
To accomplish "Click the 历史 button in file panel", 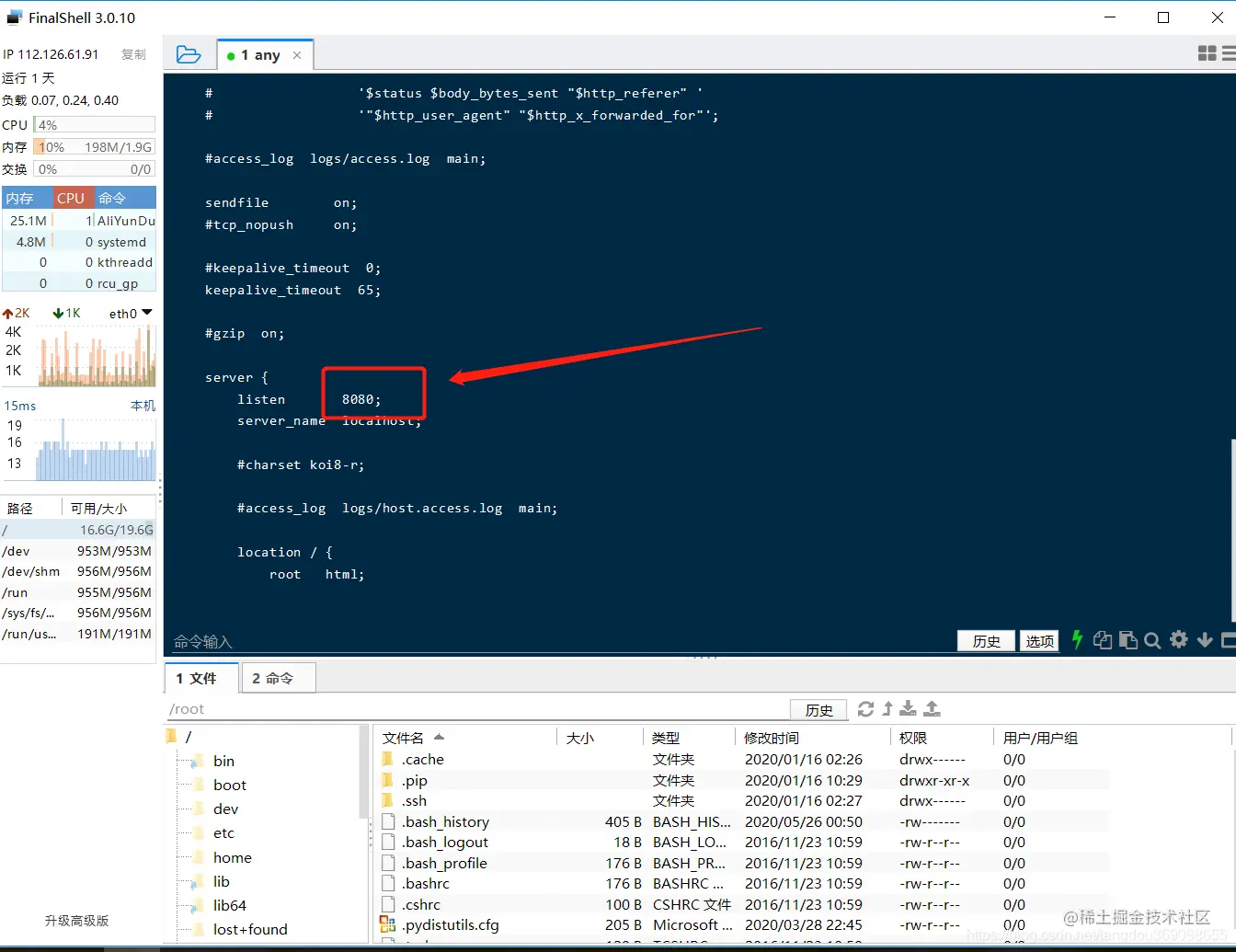I will (x=818, y=709).
